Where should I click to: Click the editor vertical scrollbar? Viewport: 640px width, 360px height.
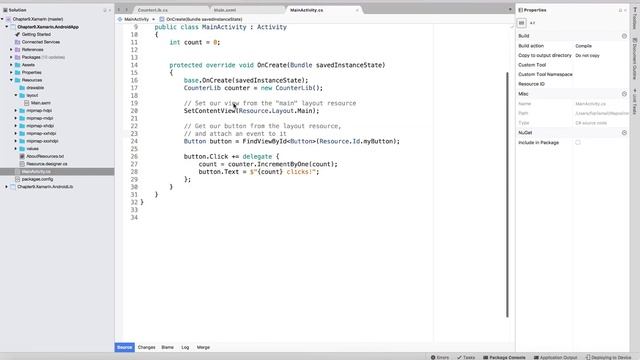(x=507, y=195)
